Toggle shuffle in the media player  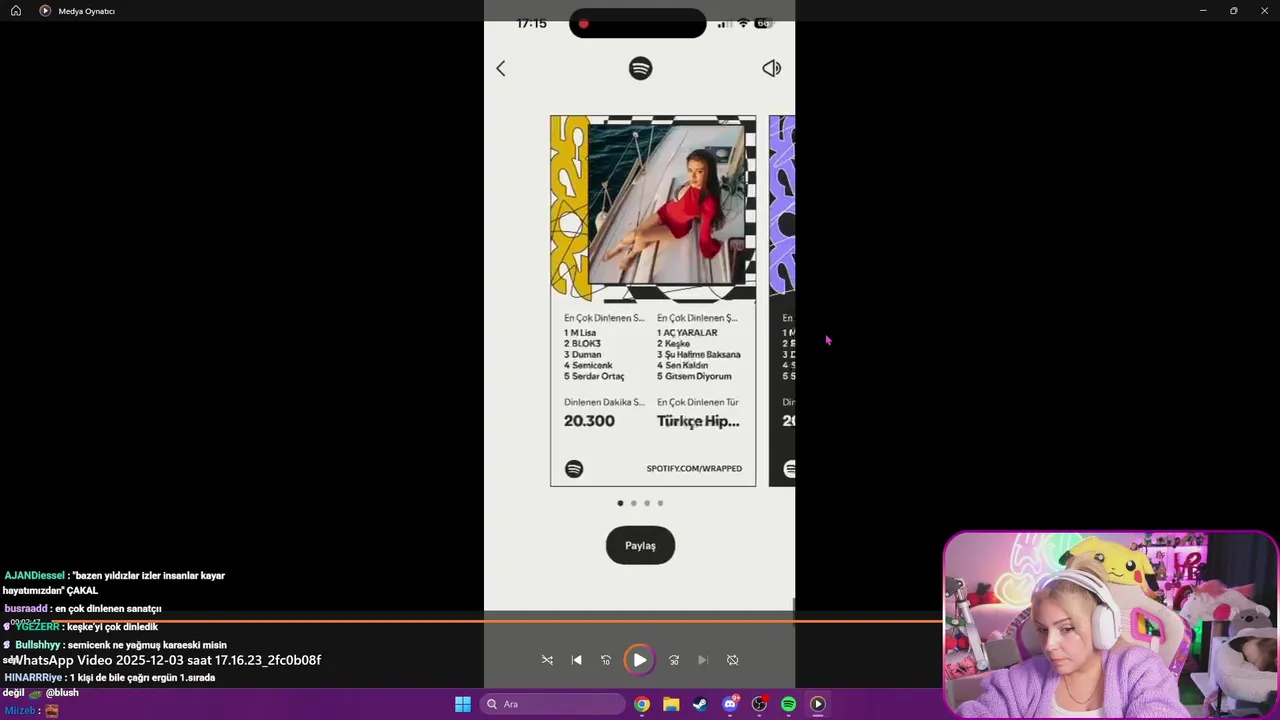coord(547,660)
